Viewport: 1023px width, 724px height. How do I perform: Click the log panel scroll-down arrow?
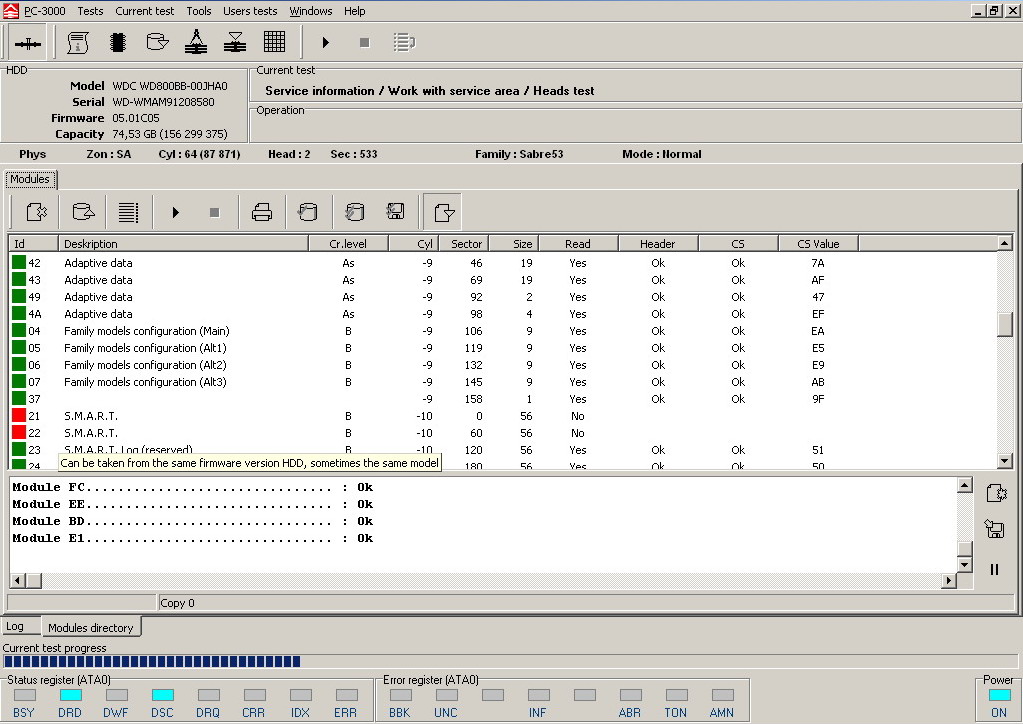point(965,564)
